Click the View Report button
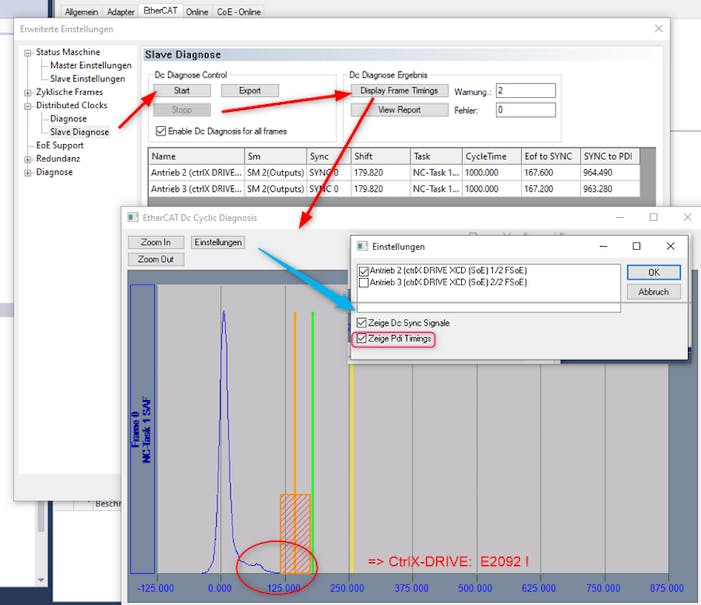 (x=399, y=110)
